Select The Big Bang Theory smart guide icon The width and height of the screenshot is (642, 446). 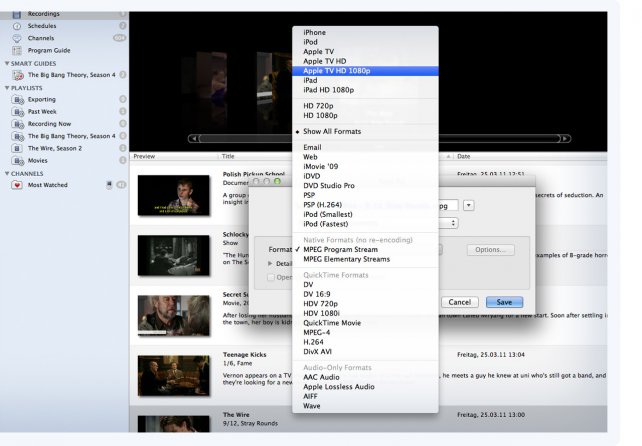pyautogui.click(x=18, y=75)
